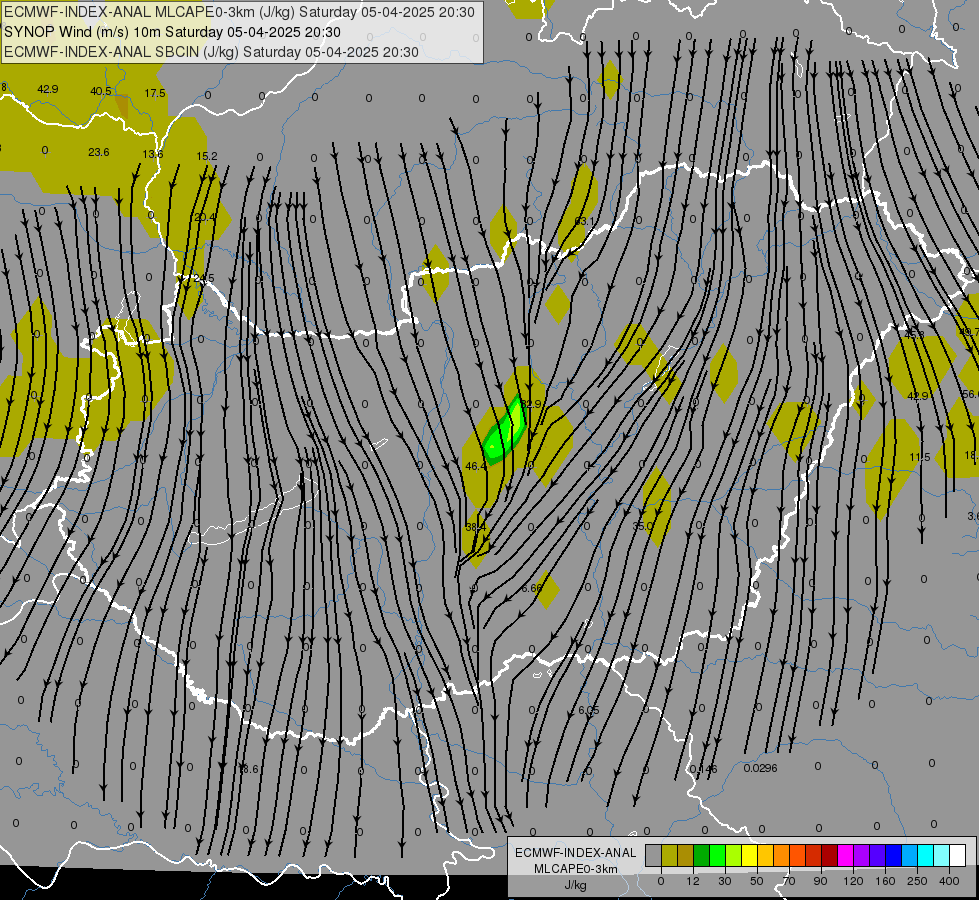
Task: Click the 0.146 map value
Action: (703, 769)
